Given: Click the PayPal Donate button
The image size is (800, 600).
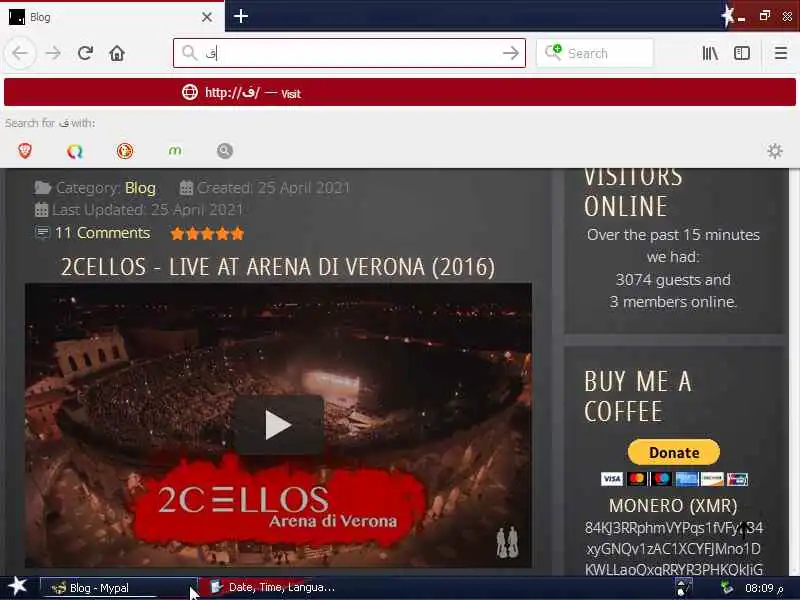Looking at the screenshot, I should click(673, 452).
